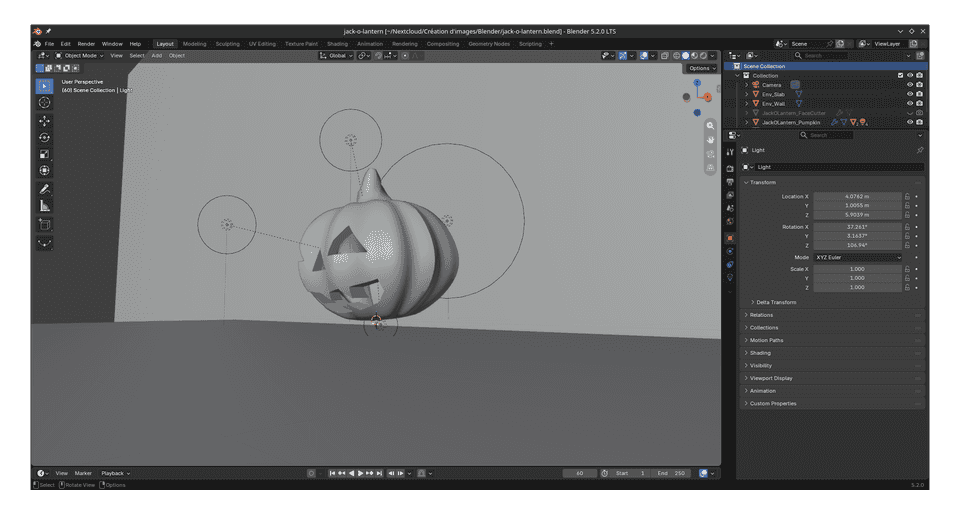Toggle camera view gizmo icon
The height and width of the screenshot is (526, 960).
click(x=710, y=154)
